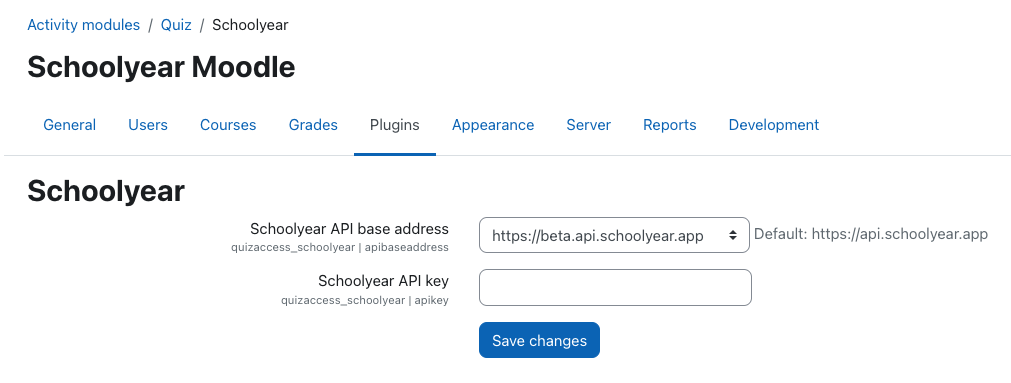The height and width of the screenshot is (383, 1011).
Task: Switch to the Server tab
Action: click(x=589, y=125)
